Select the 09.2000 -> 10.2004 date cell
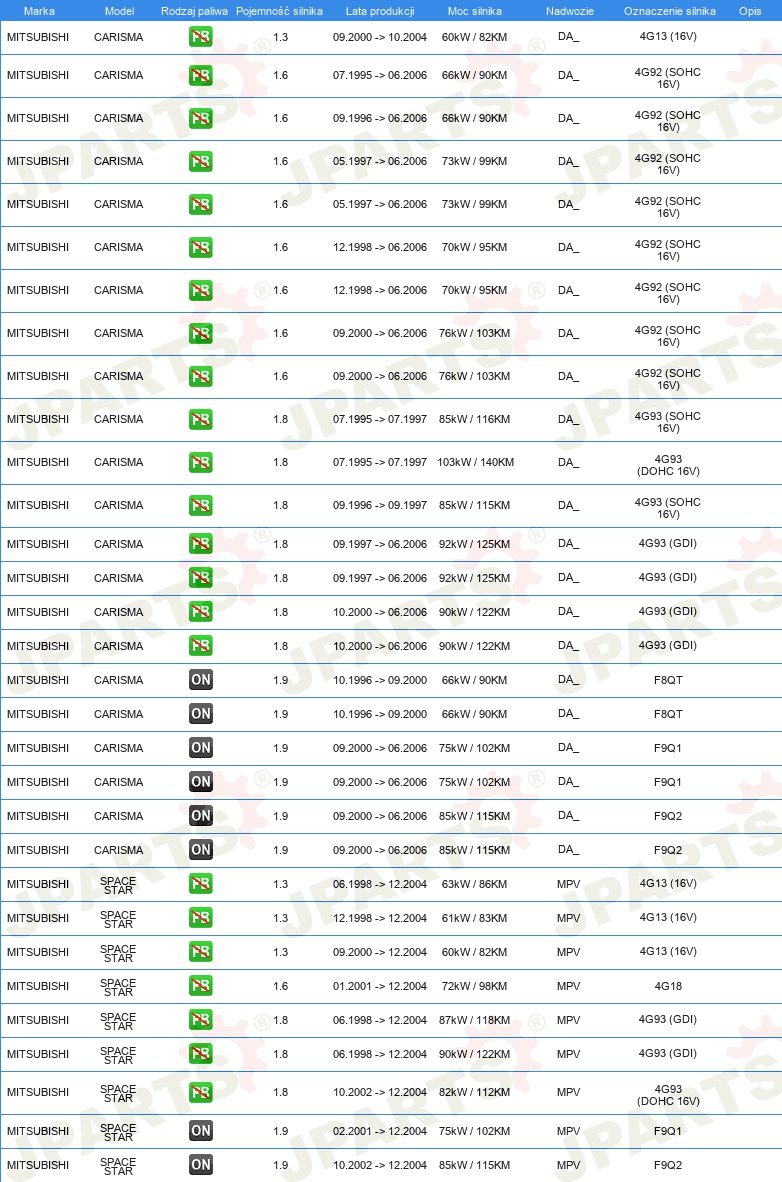Screen dimensions: 782x1182 (x=380, y=37)
